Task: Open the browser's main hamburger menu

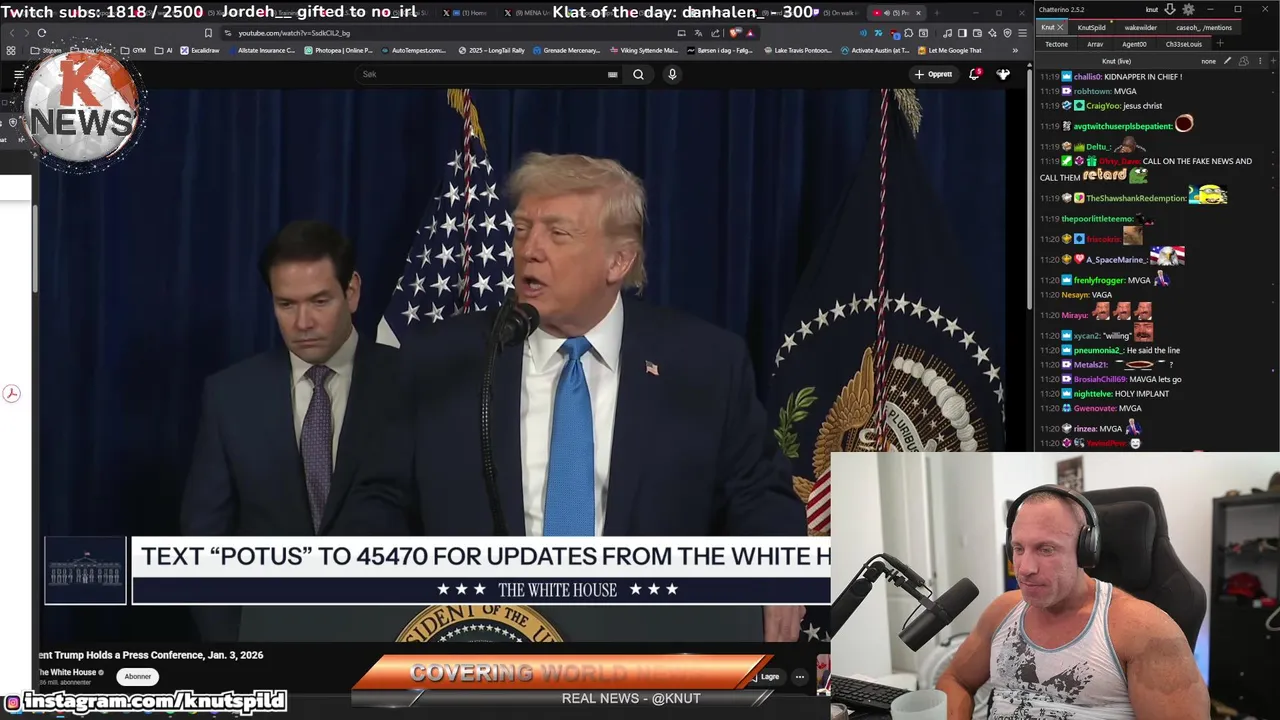Action: pyautogui.click(x=1022, y=33)
